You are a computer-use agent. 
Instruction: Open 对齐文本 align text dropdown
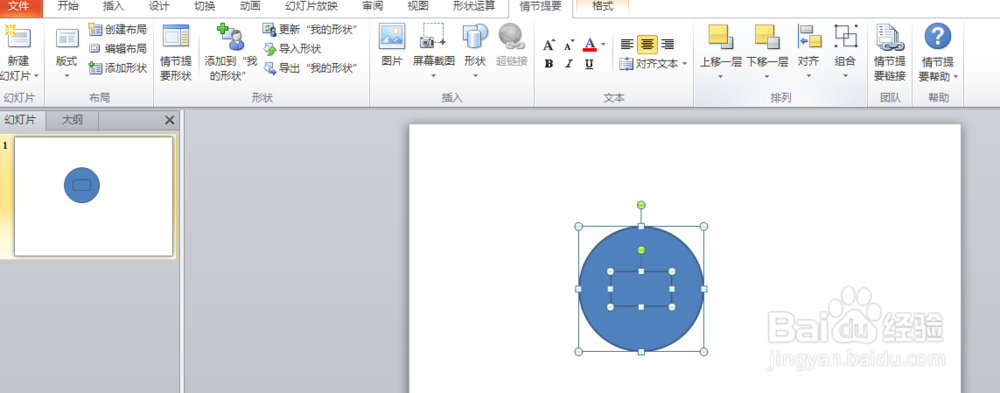[x=654, y=64]
